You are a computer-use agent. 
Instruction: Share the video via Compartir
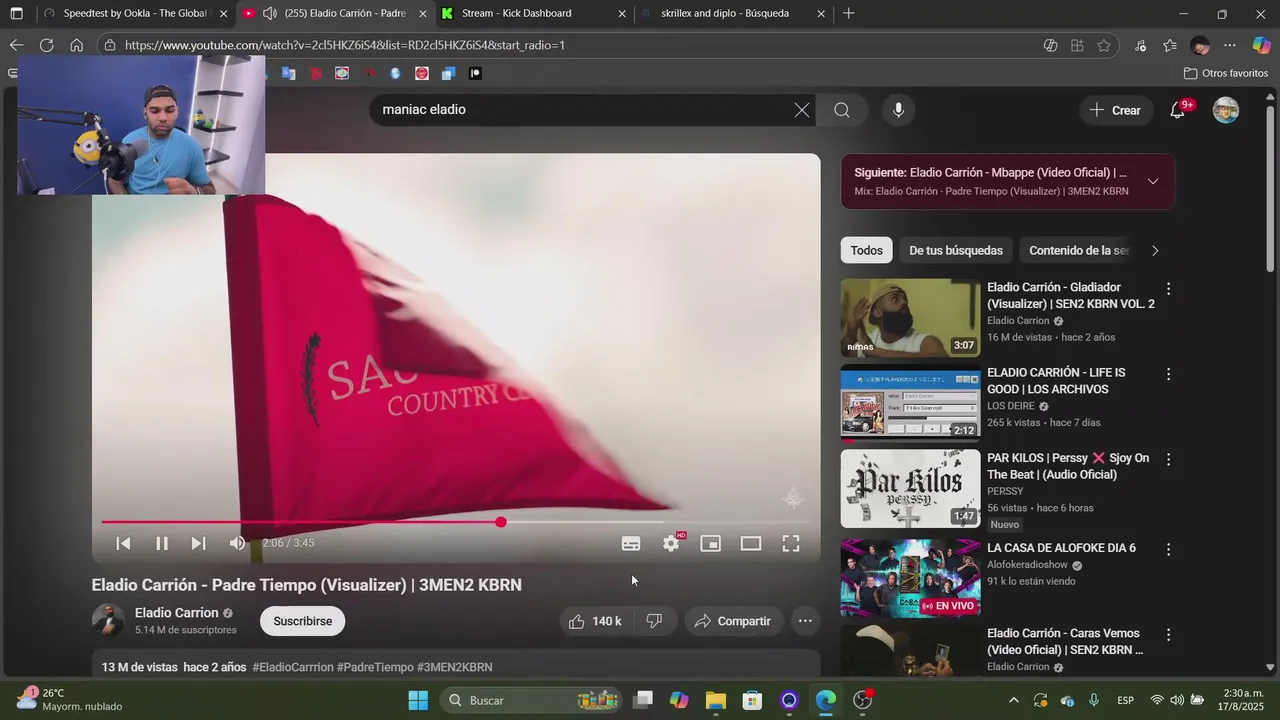(x=733, y=621)
